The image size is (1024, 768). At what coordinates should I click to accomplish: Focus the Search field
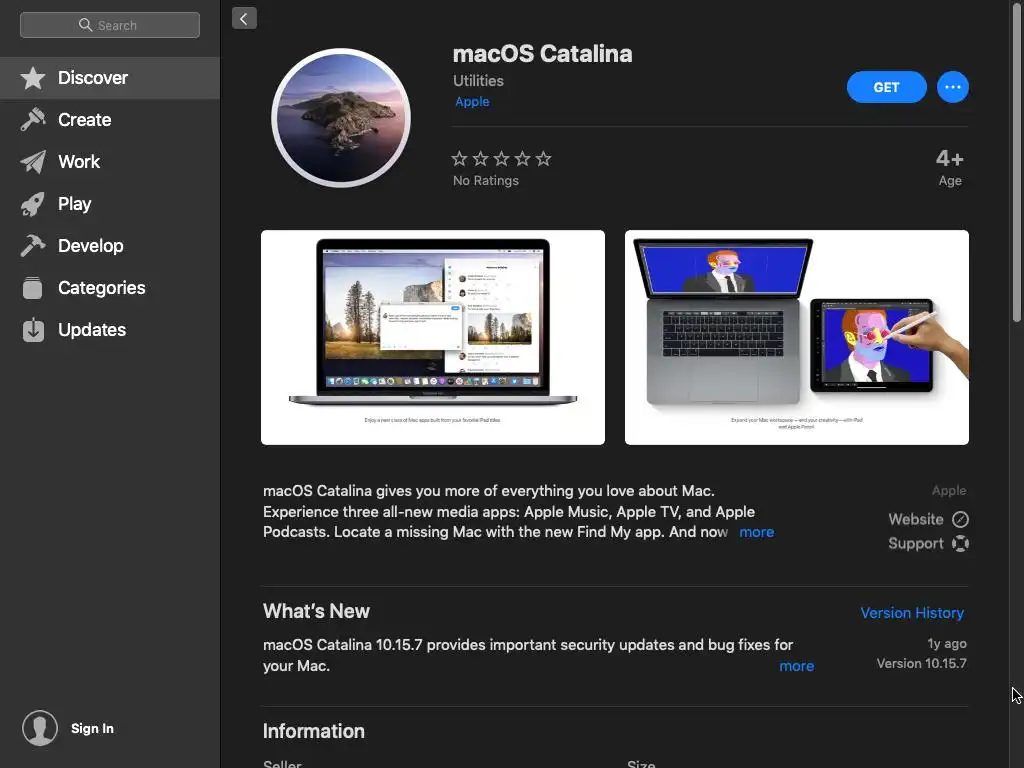point(110,25)
